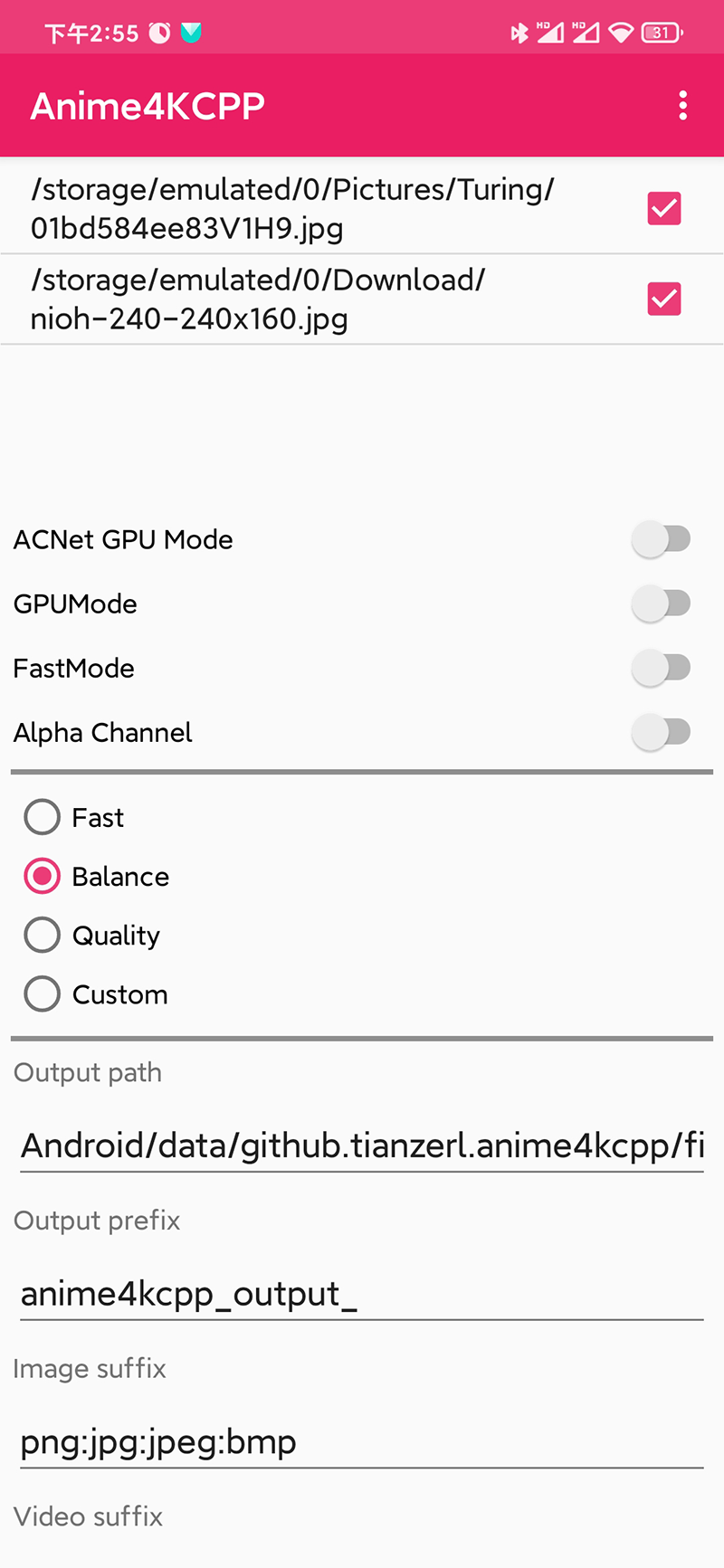Toggle the FastMode switch
Viewport: 724px width, 1568px height.
pos(662,668)
